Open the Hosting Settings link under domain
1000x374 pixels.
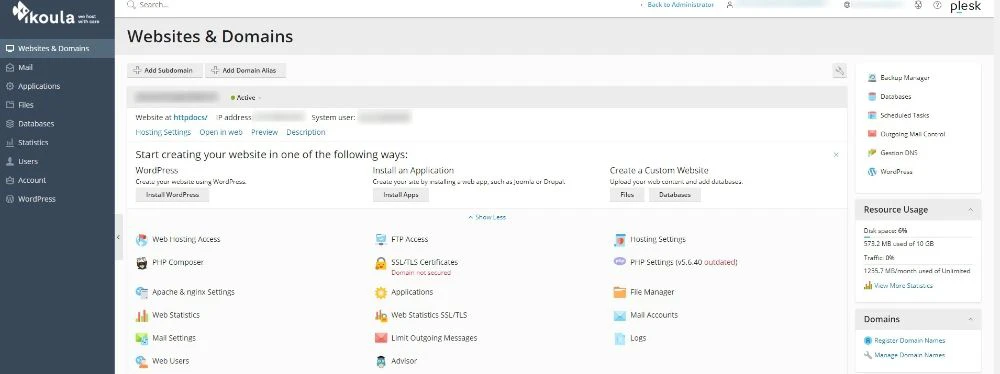163,132
